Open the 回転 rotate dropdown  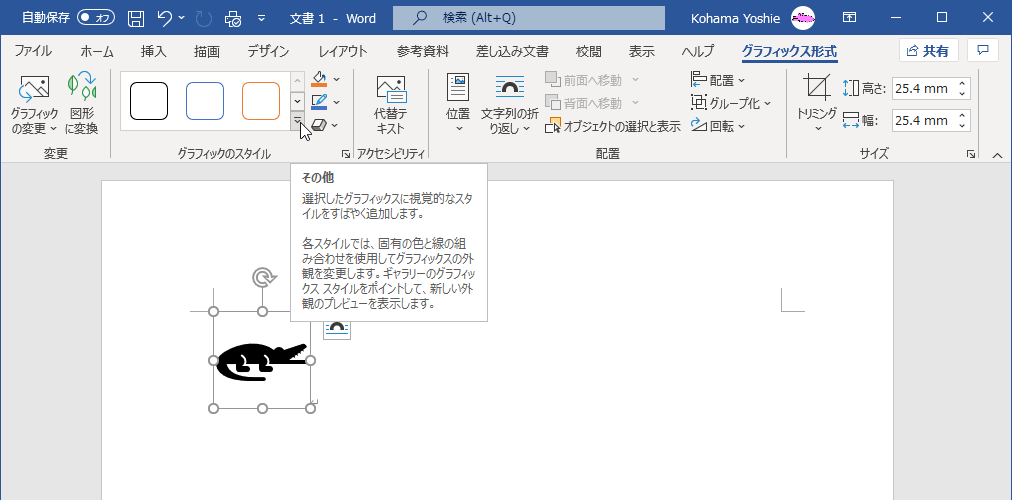718,126
